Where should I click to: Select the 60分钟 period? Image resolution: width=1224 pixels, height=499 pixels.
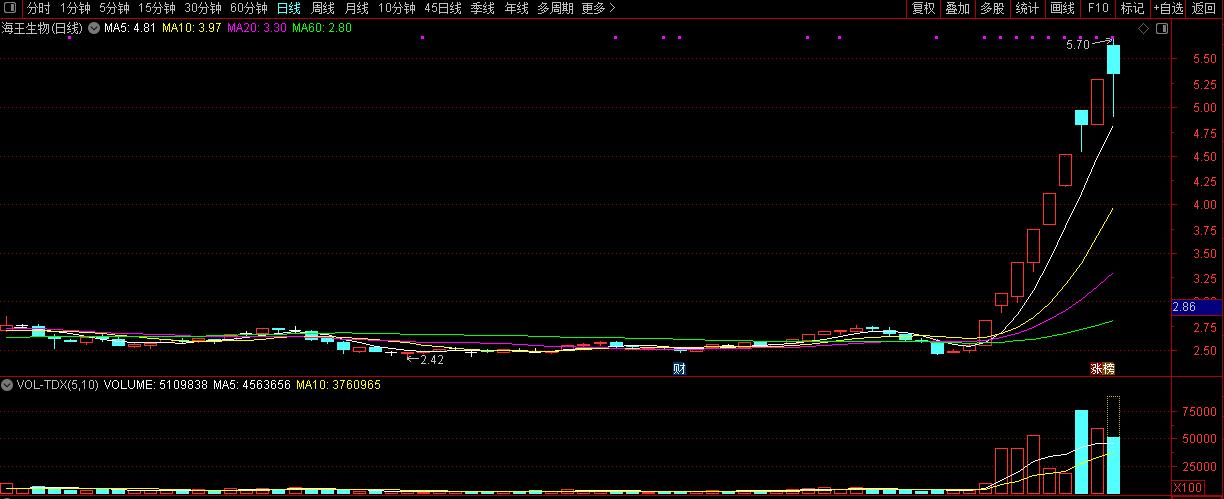click(248, 8)
